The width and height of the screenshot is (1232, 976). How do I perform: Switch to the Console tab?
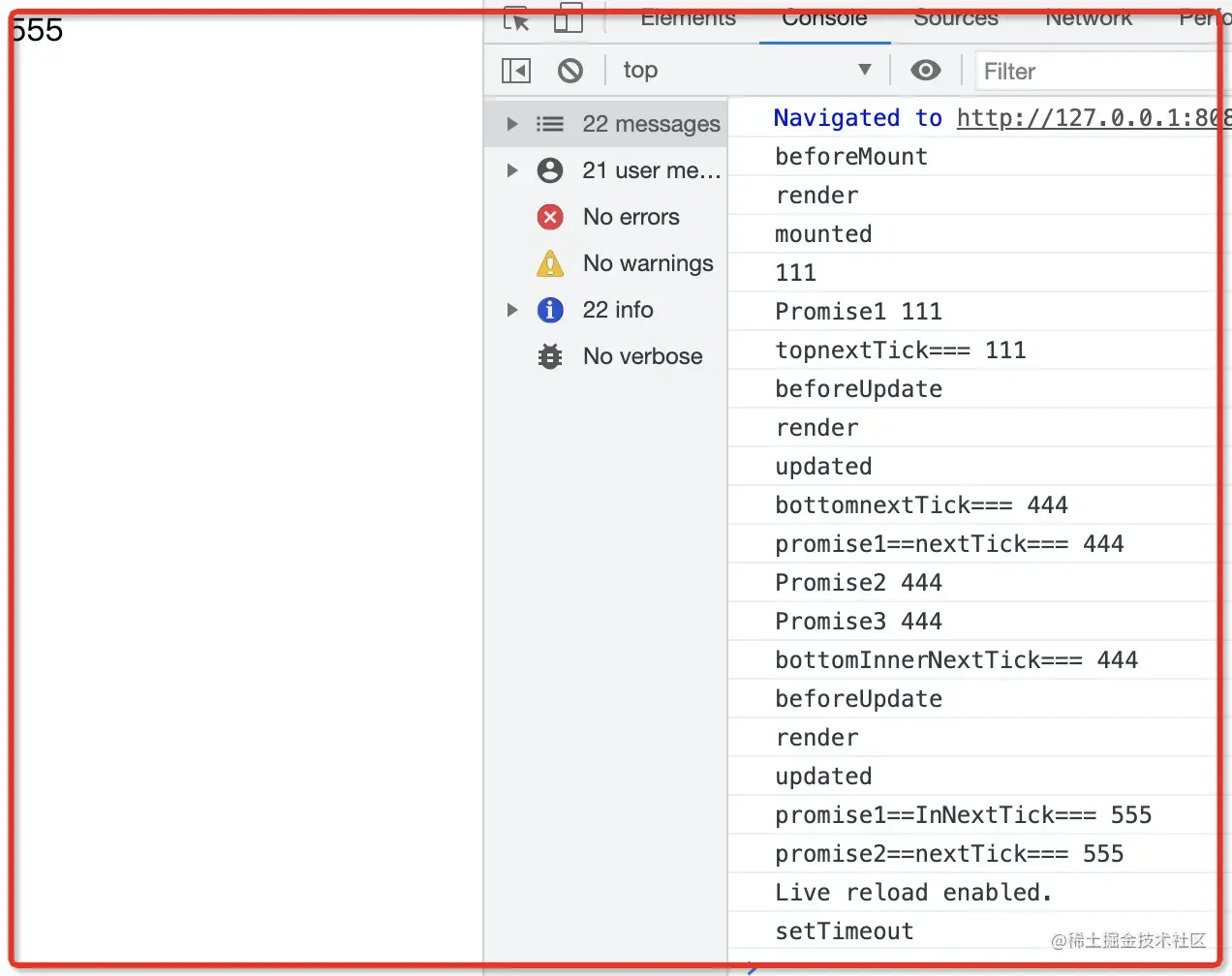(x=824, y=18)
